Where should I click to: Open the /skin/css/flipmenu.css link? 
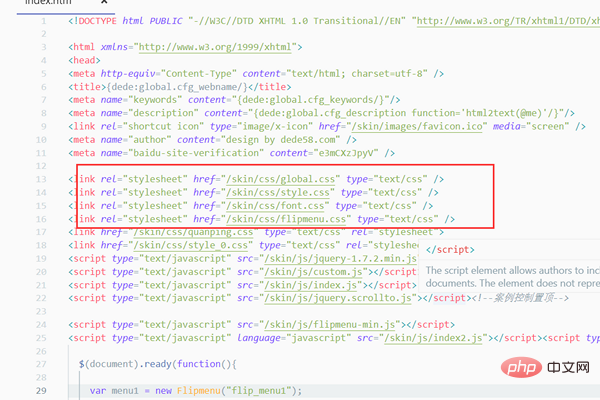[286, 219]
